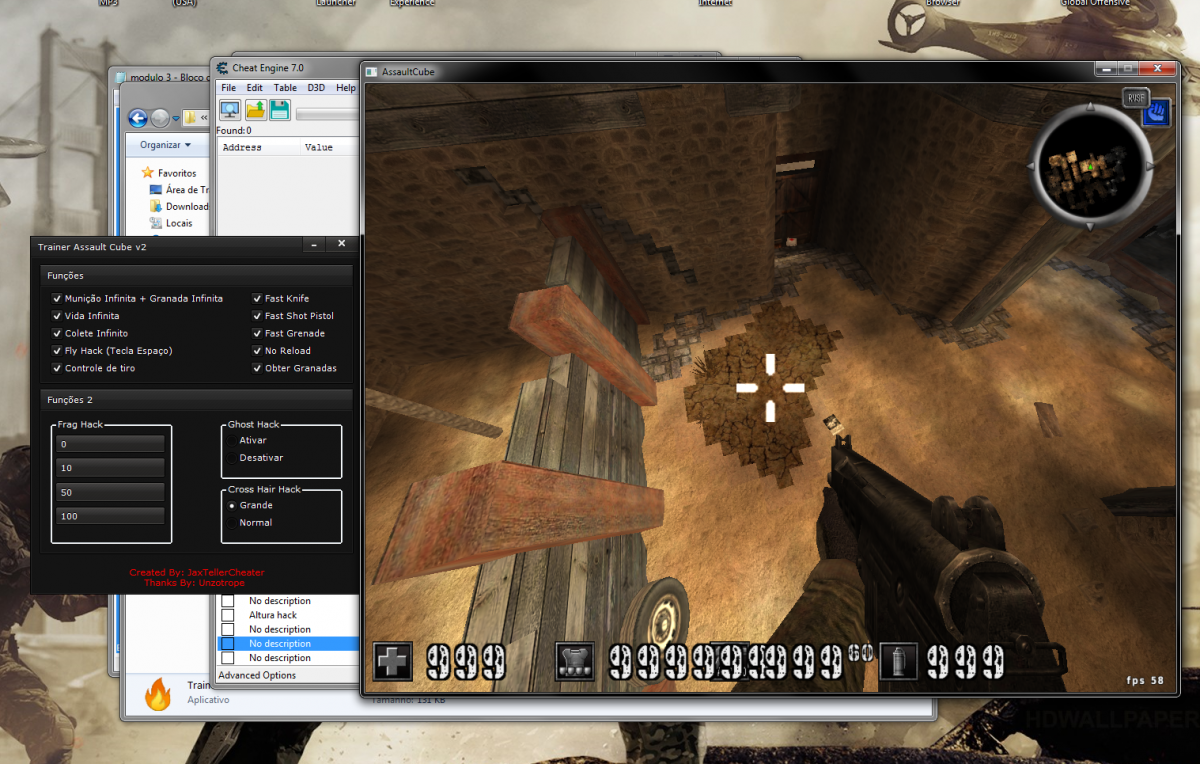1200x764 pixels.
Task: Open the D3D menu in Cheat Engine
Action: (x=316, y=88)
